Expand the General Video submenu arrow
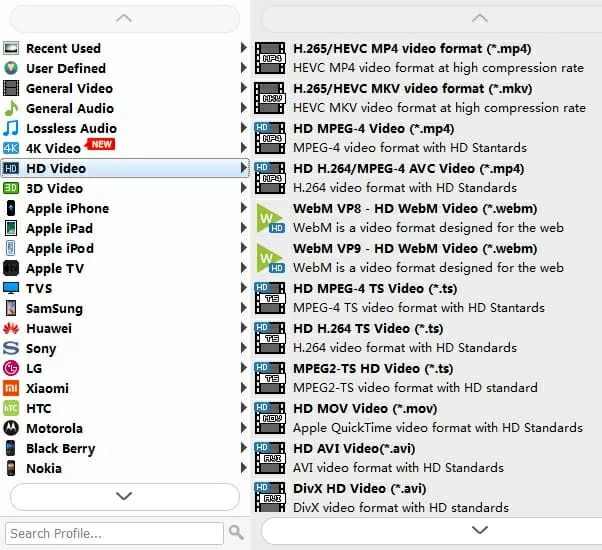The image size is (602, 550). pos(243,88)
